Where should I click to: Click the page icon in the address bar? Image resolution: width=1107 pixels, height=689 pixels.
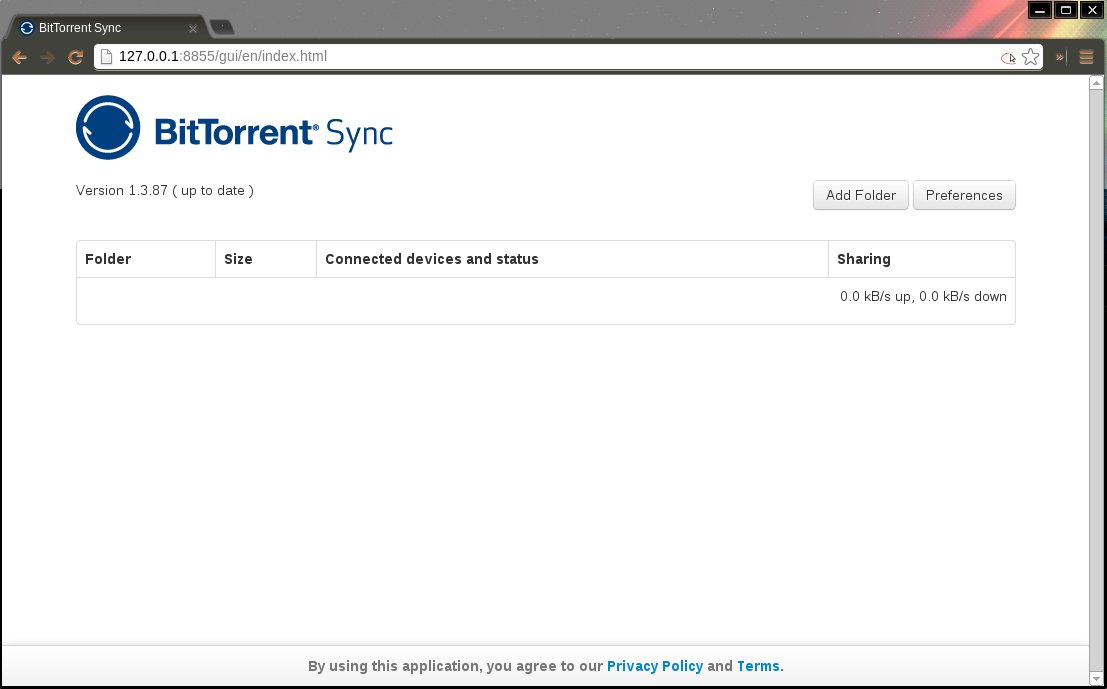pyautogui.click(x=107, y=56)
